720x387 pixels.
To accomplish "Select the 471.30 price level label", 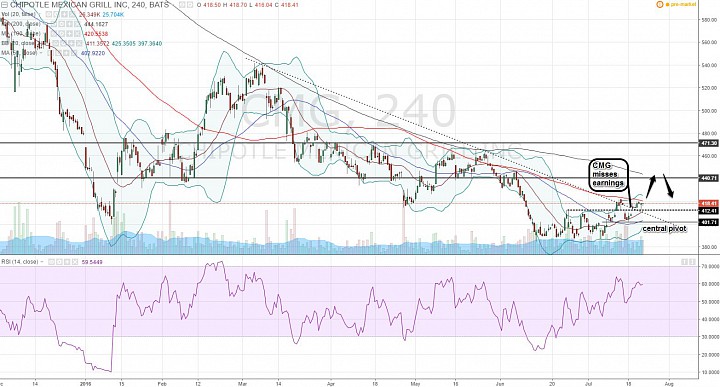I will pos(709,143).
